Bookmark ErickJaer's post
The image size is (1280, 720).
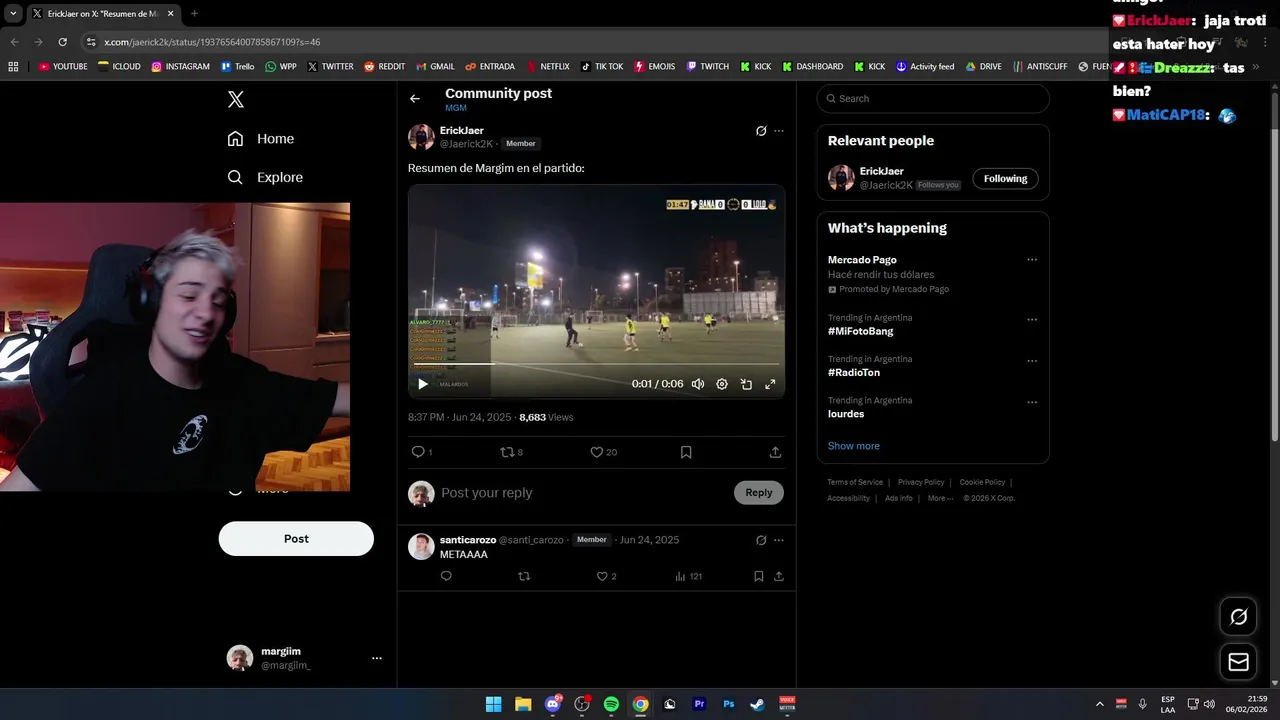coord(686,452)
